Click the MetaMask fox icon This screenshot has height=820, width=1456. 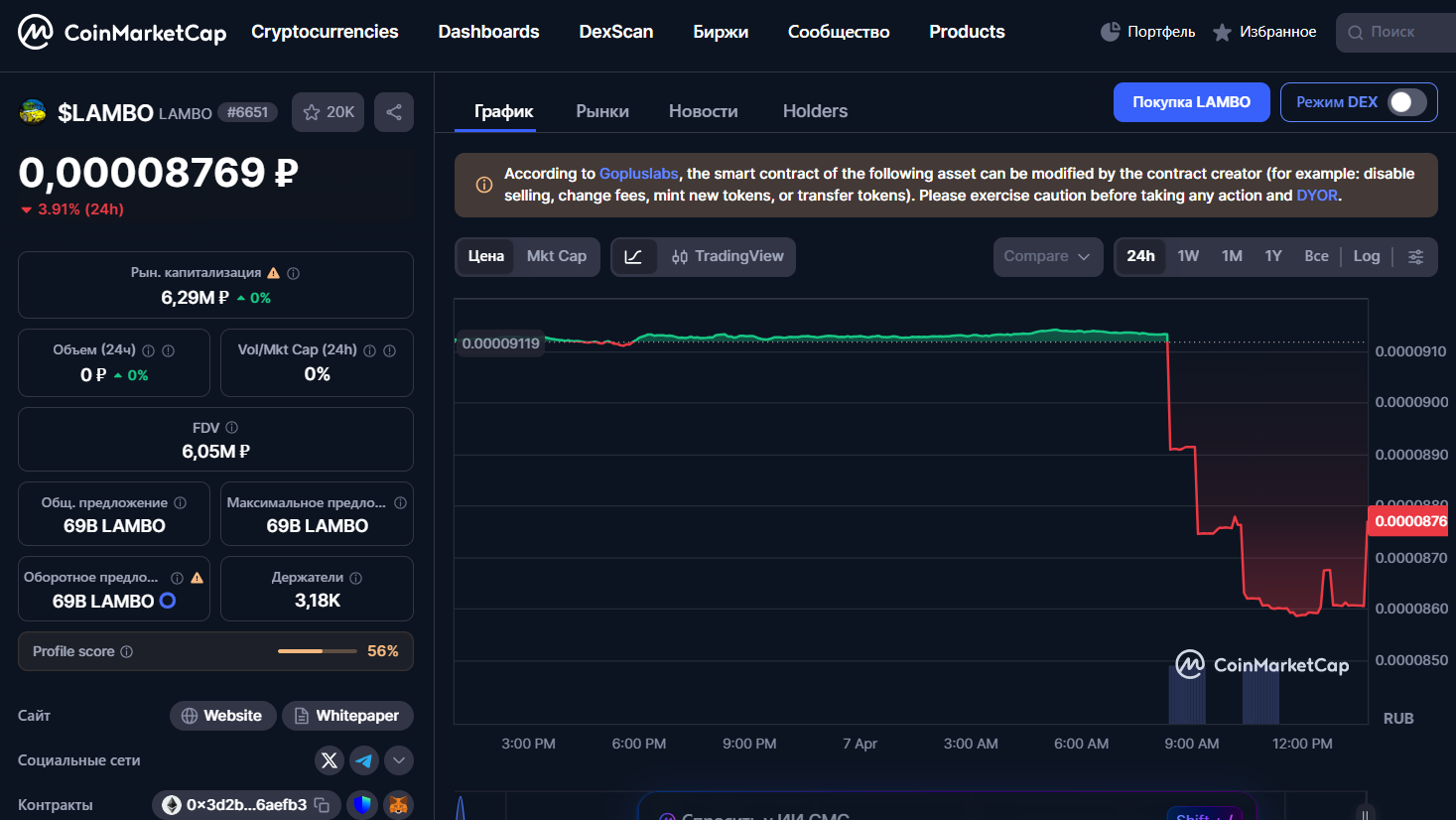398,805
